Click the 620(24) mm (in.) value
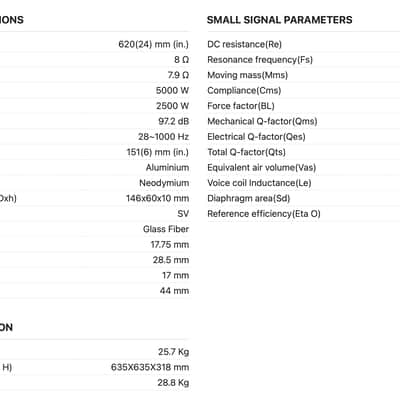 point(154,44)
